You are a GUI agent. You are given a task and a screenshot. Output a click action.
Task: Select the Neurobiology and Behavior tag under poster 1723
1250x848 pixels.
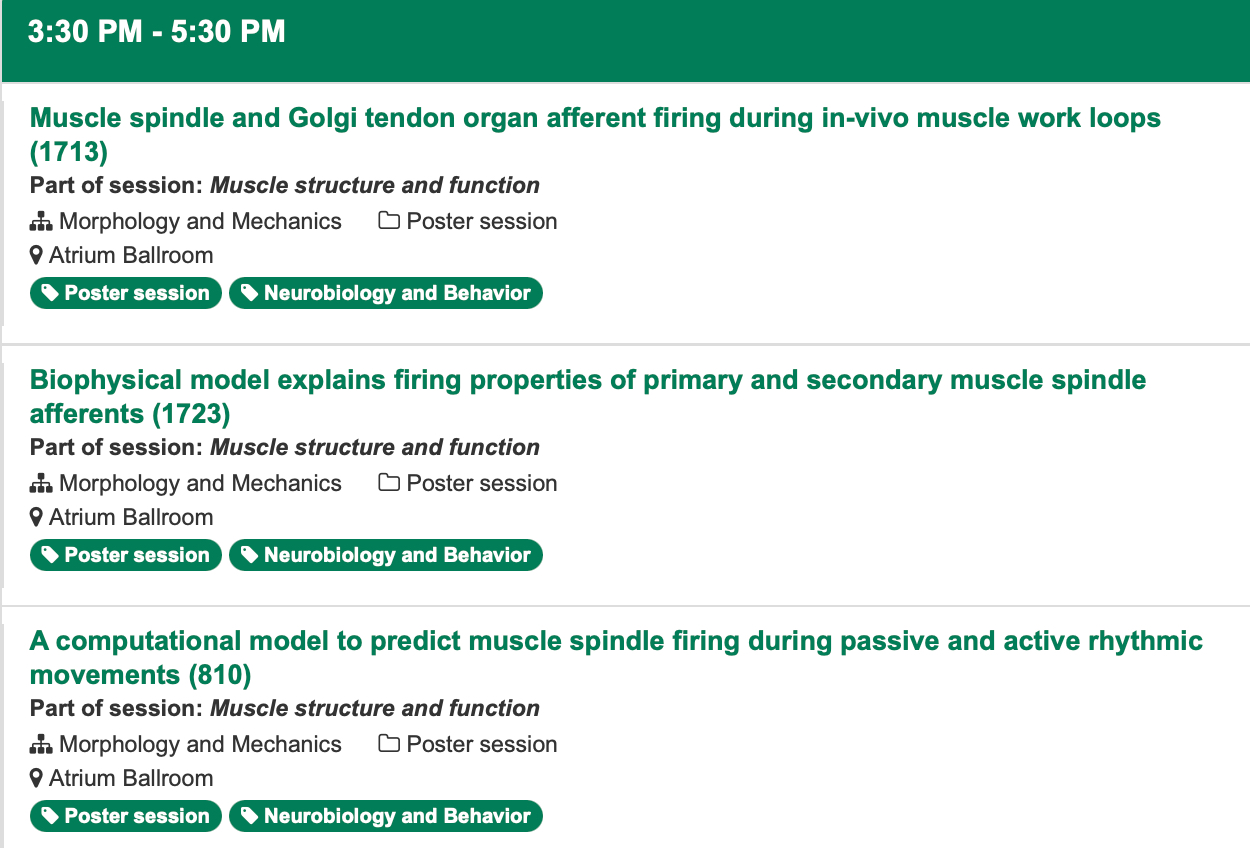[x=386, y=555]
